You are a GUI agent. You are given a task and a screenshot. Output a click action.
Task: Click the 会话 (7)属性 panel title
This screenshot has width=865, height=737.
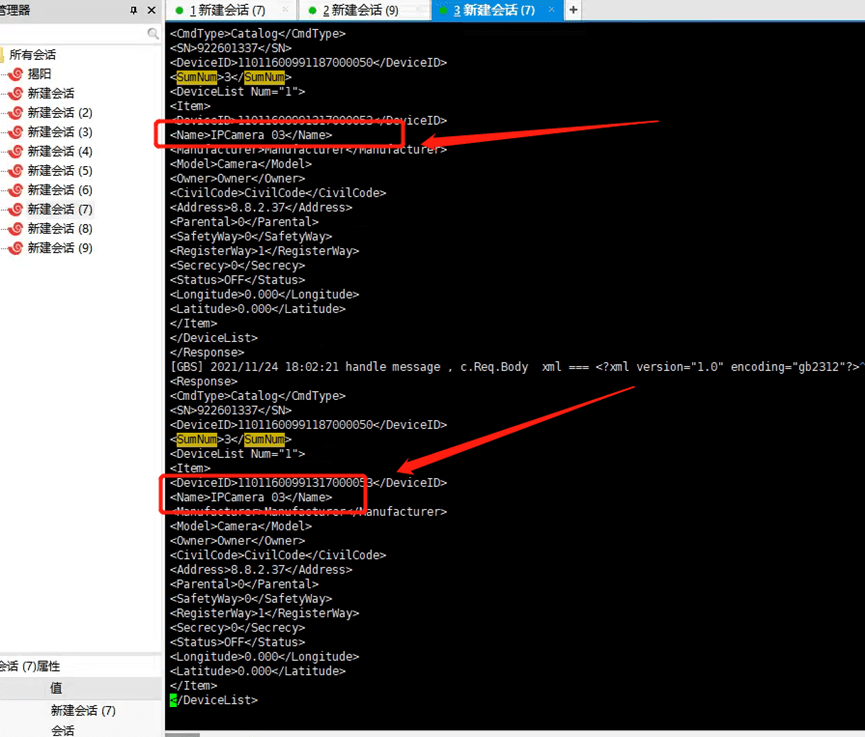coord(30,666)
